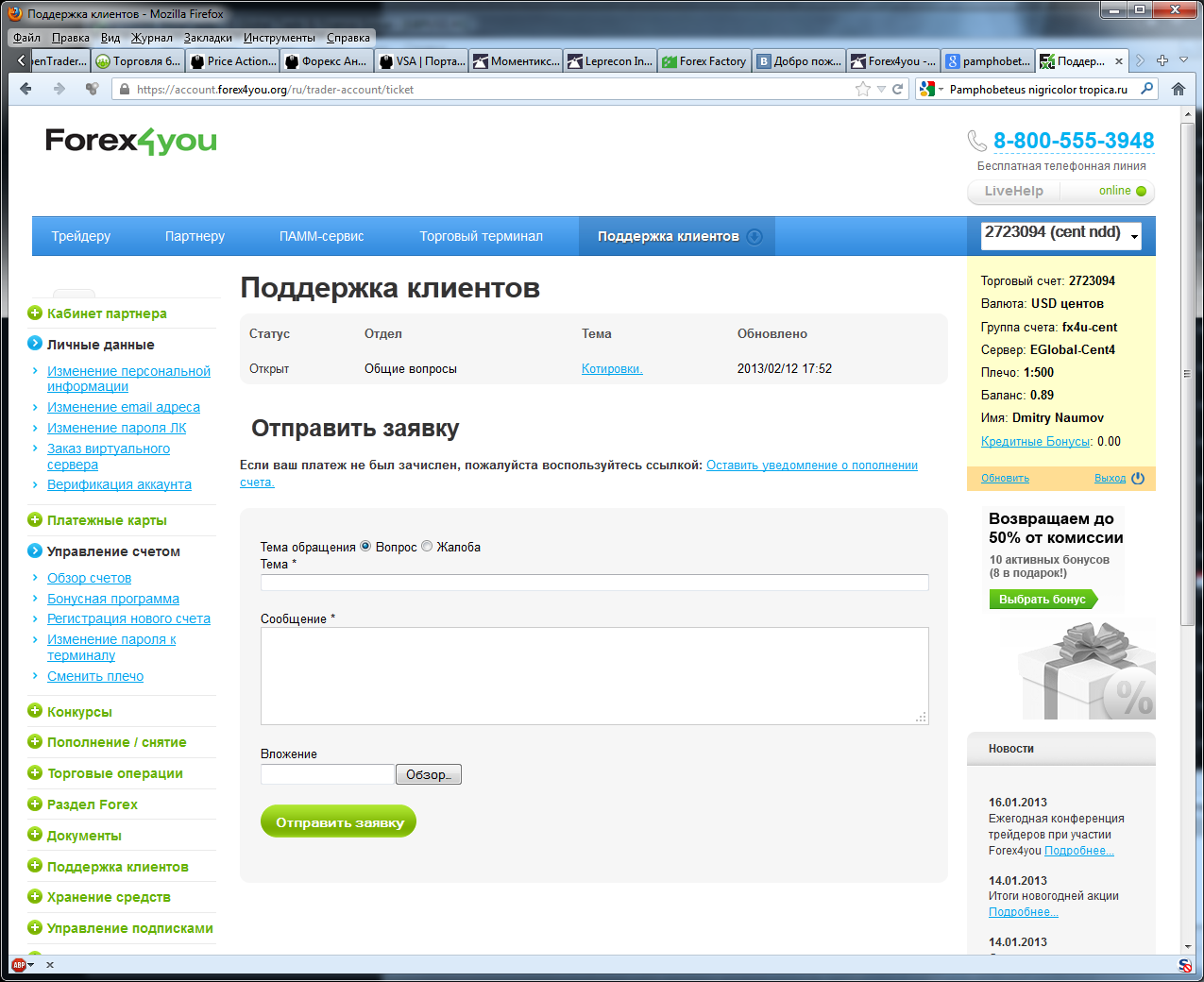Image resolution: width=1204 pixels, height=982 pixels.
Task: Click the Обновить link in account panel
Action: [1005, 478]
